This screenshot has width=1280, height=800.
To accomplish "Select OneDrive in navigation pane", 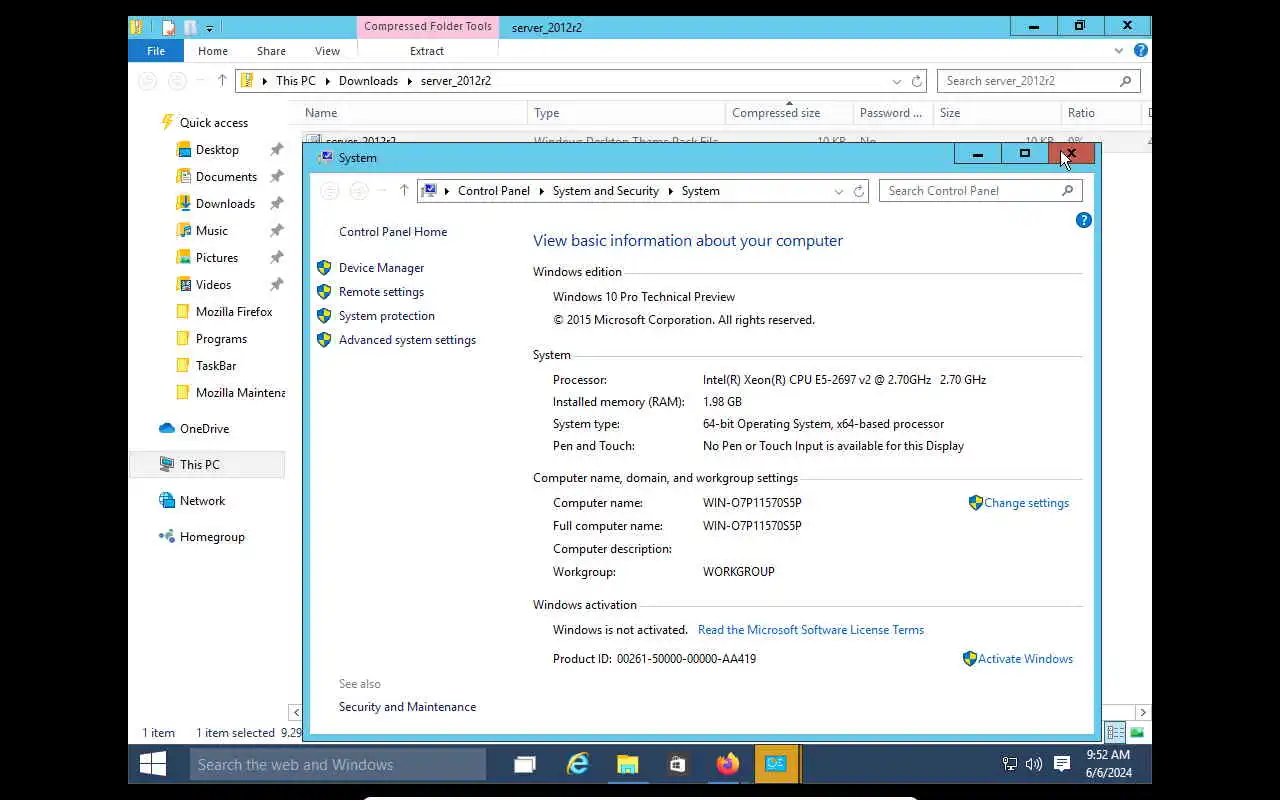I will [x=204, y=429].
